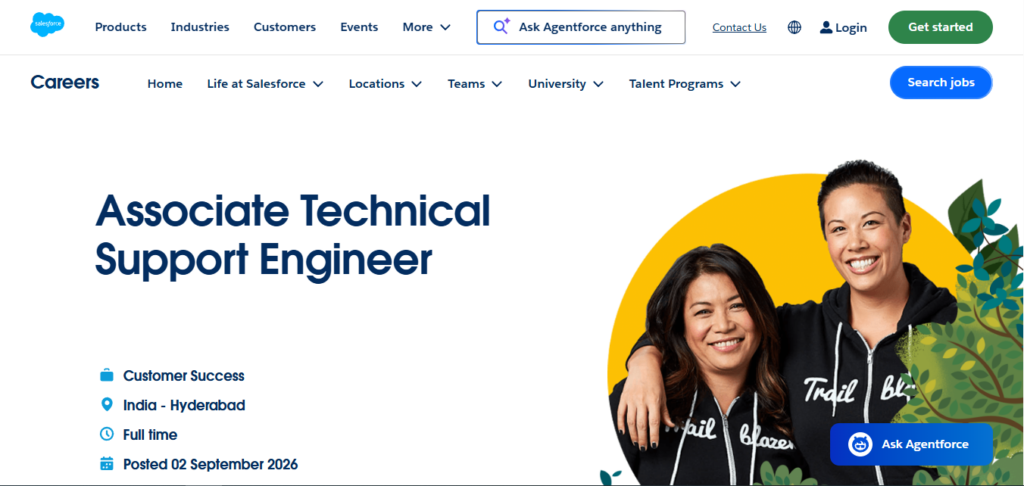Click the location pin icon beside India - Hyderabad
Screen dimensions: 1024x486
[106, 405]
